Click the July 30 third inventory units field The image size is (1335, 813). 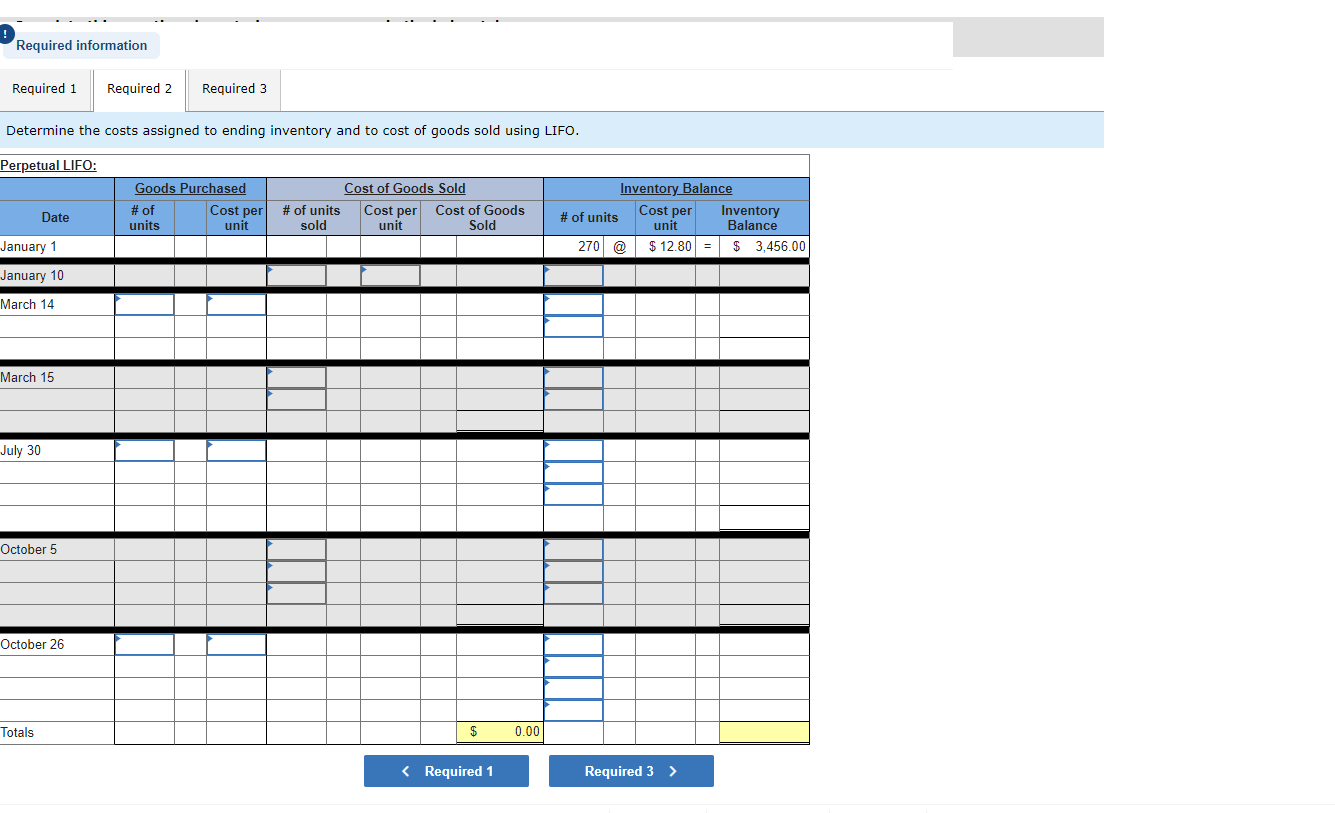[574, 494]
